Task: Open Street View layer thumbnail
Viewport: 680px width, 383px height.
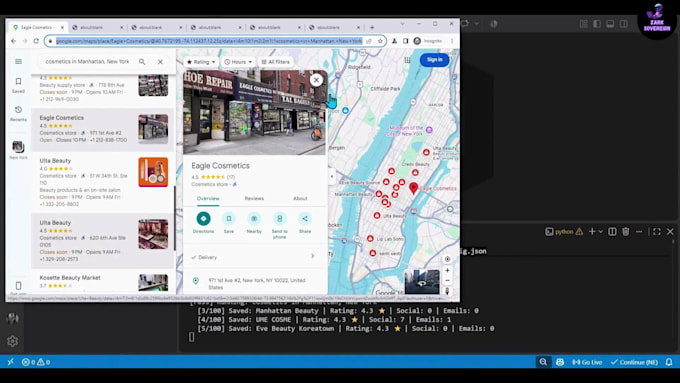Action: (x=422, y=282)
